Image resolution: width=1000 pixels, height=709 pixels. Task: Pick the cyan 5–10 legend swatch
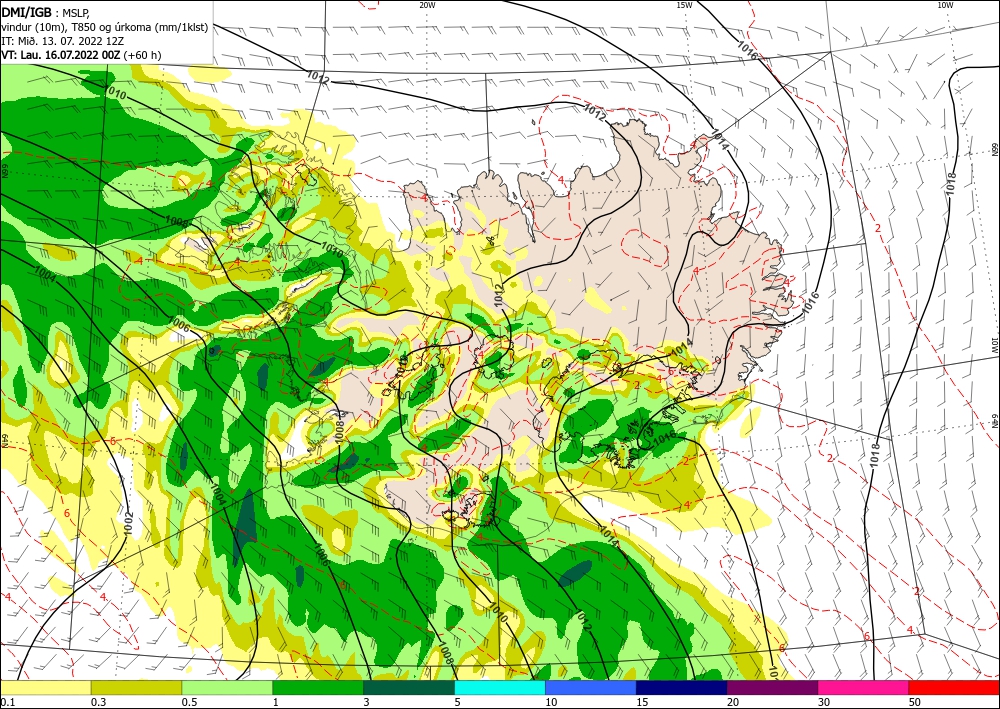point(500,687)
